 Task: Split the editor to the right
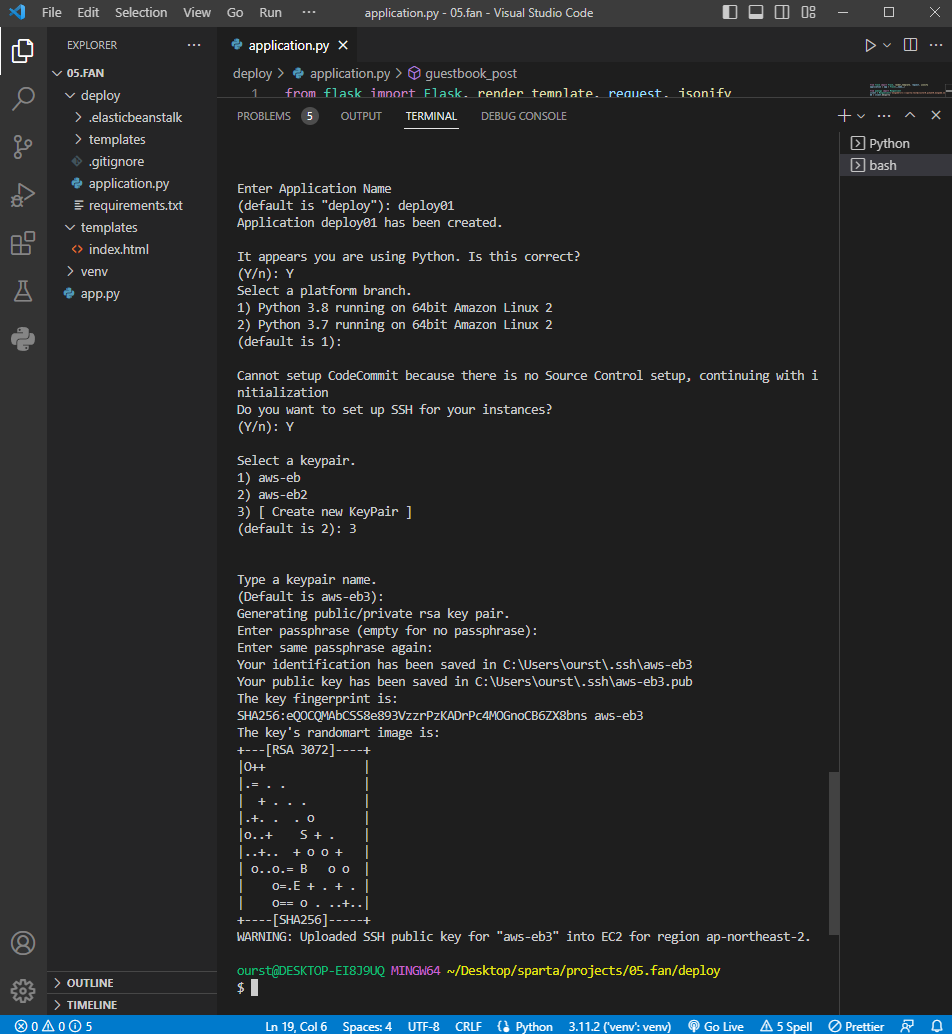coord(910,45)
